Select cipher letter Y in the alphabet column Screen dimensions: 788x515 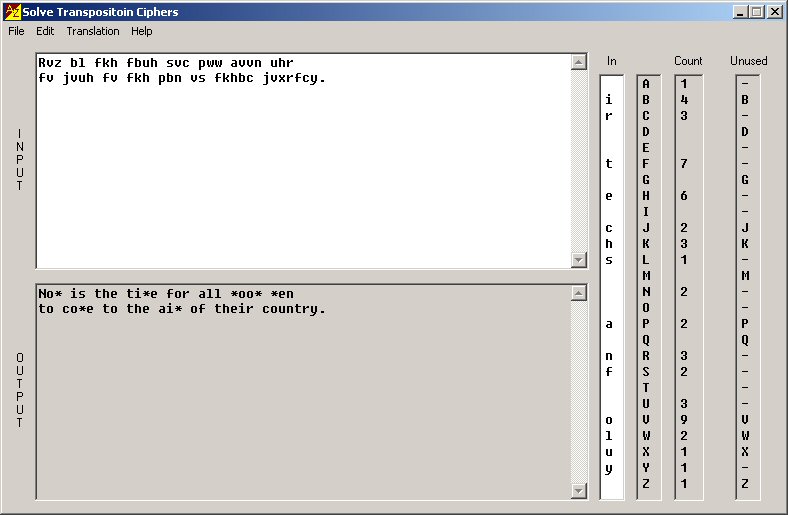click(646, 468)
